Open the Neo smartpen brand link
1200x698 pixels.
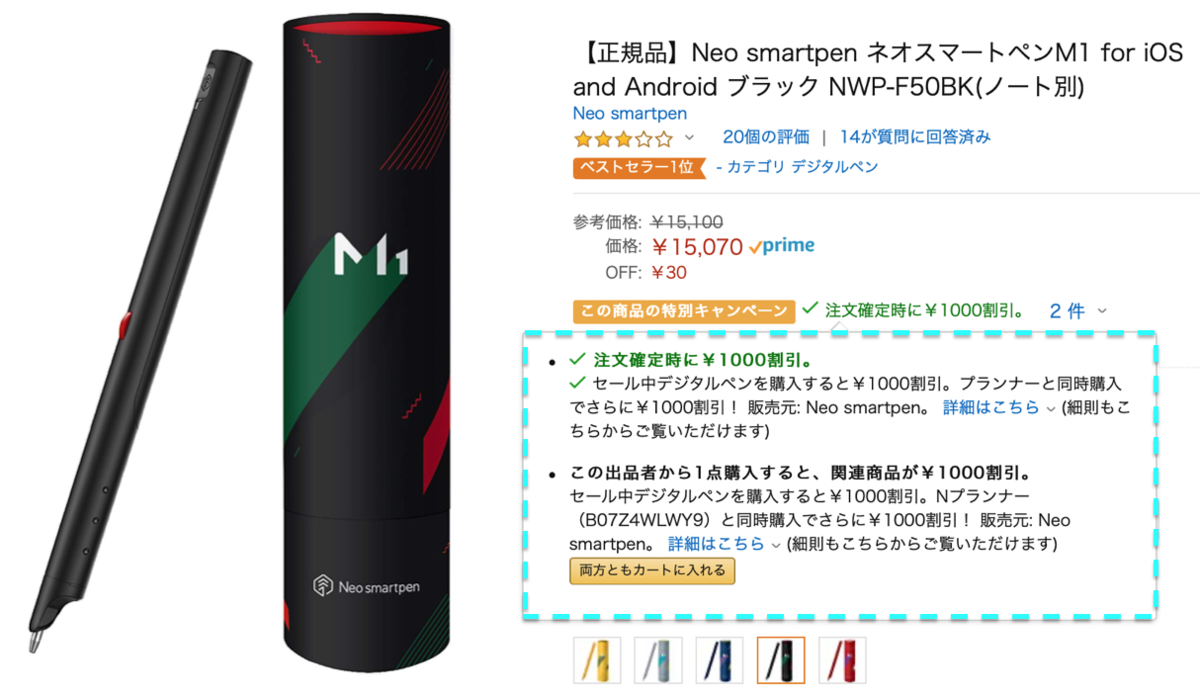pos(630,113)
